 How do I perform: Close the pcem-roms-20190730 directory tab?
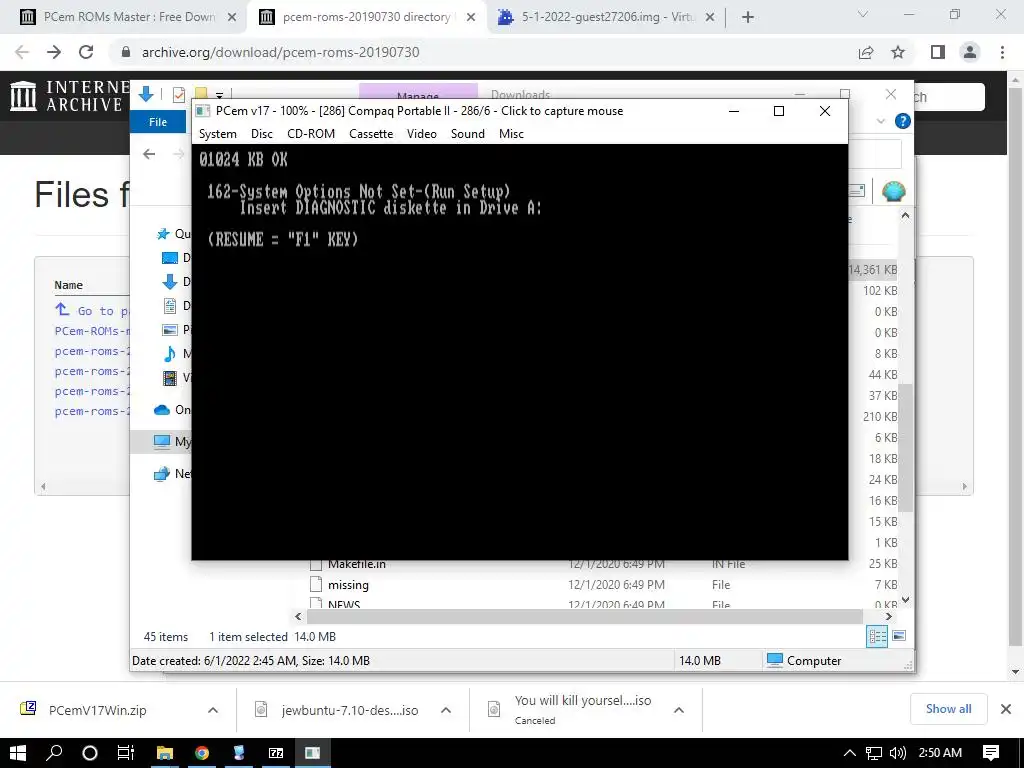(x=471, y=17)
